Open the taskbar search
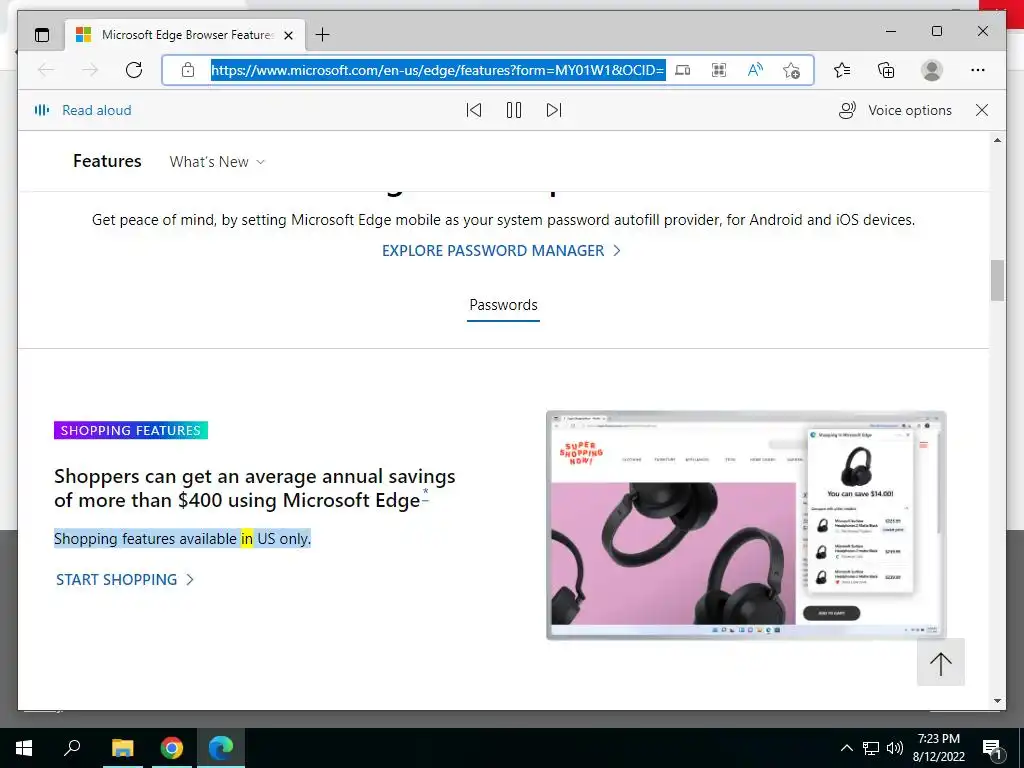Image resolution: width=1024 pixels, height=768 pixels. coord(72,748)
